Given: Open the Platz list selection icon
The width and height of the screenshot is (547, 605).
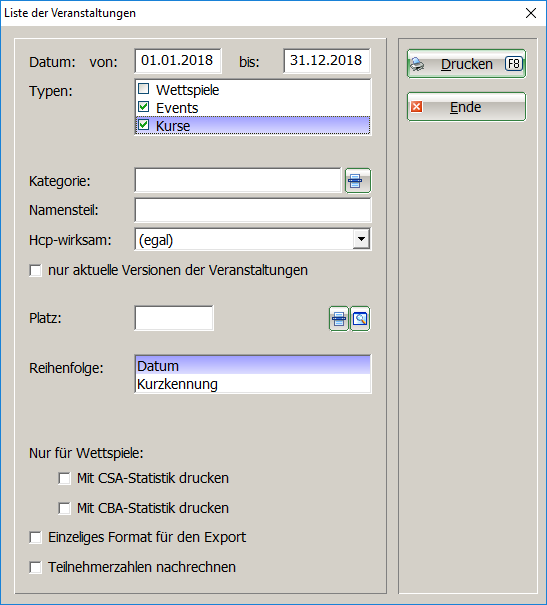Looking at the screenshot, I should pyautogui.click(x=339, y=319).
